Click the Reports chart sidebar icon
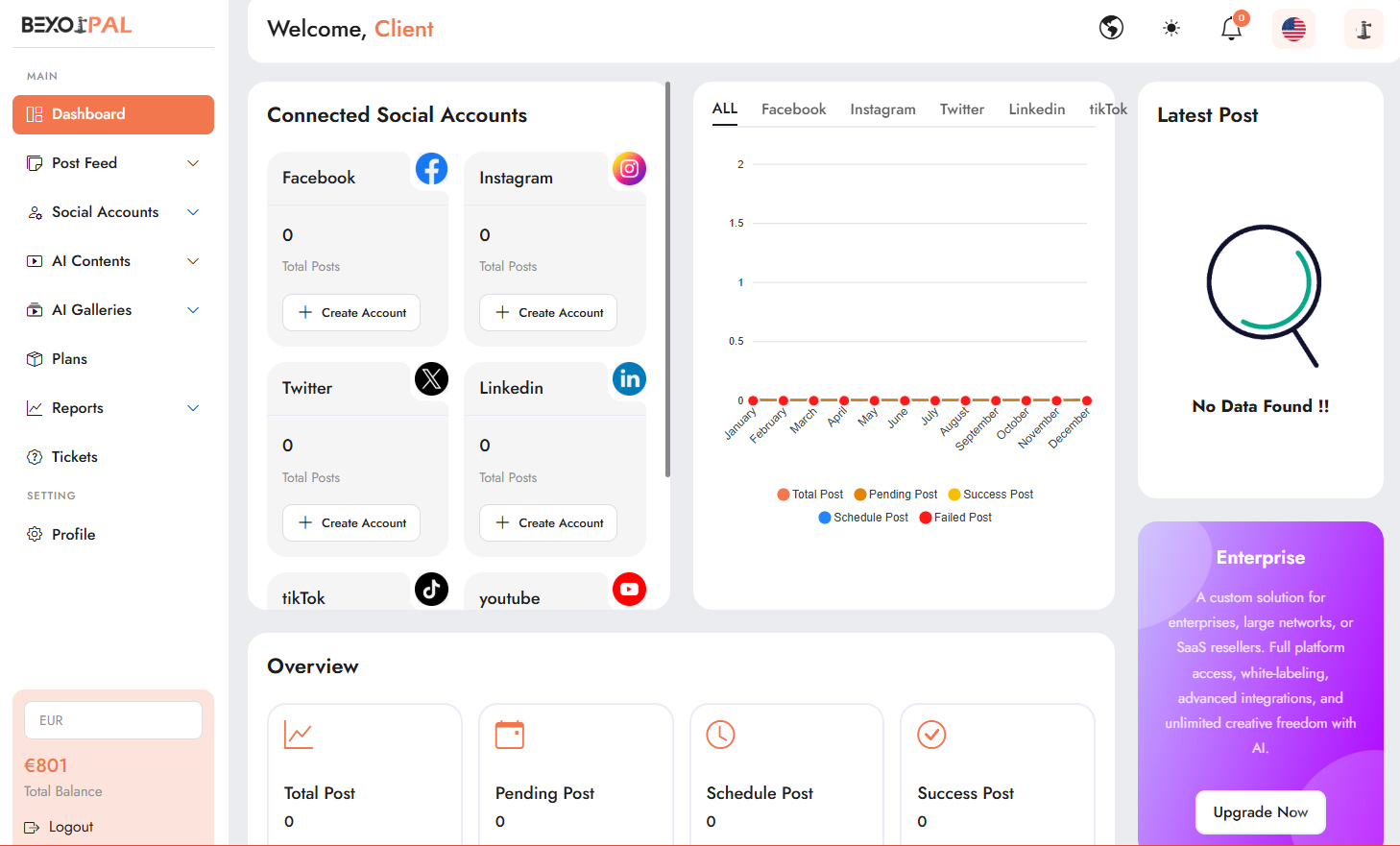The image size is (1400, 846). tap(35, 408)
